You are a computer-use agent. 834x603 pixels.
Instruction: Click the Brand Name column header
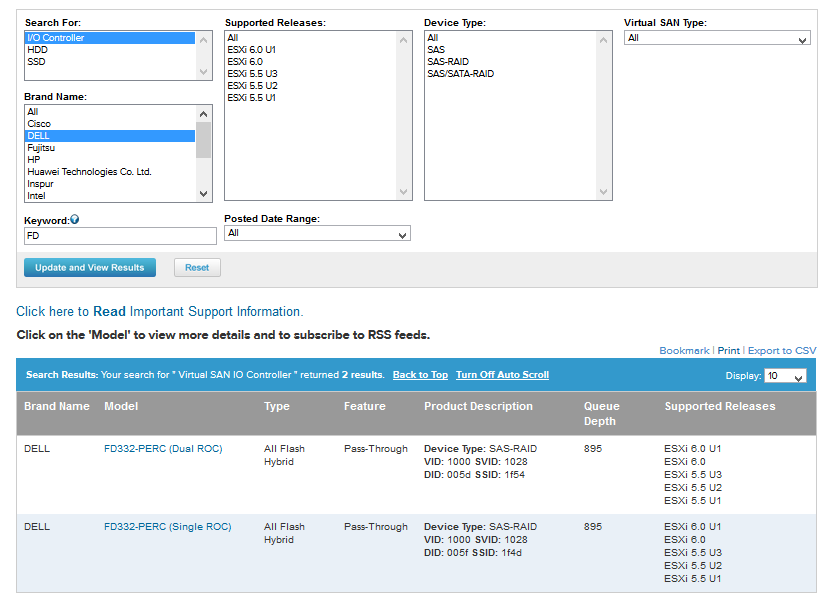pos(57,406)
